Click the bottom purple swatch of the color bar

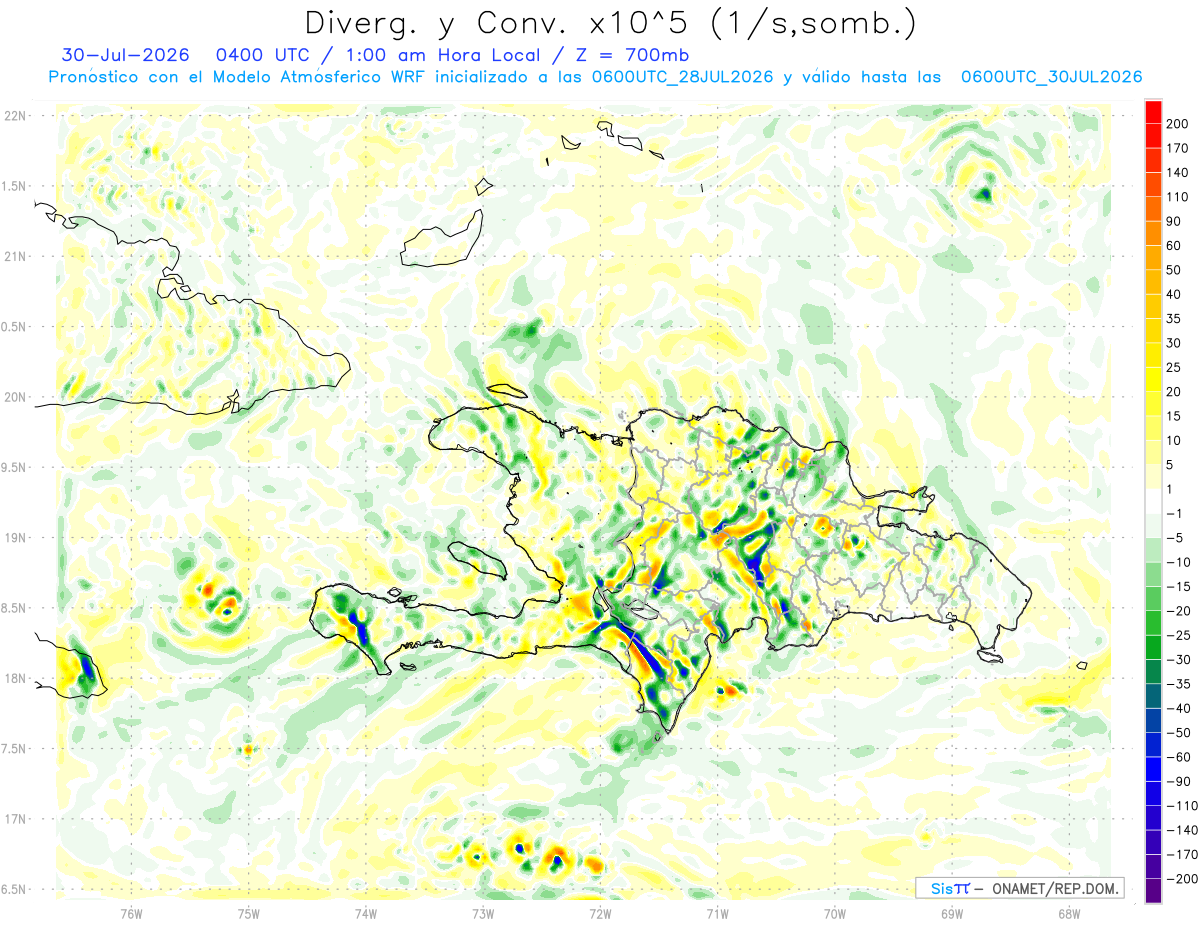1153,891
